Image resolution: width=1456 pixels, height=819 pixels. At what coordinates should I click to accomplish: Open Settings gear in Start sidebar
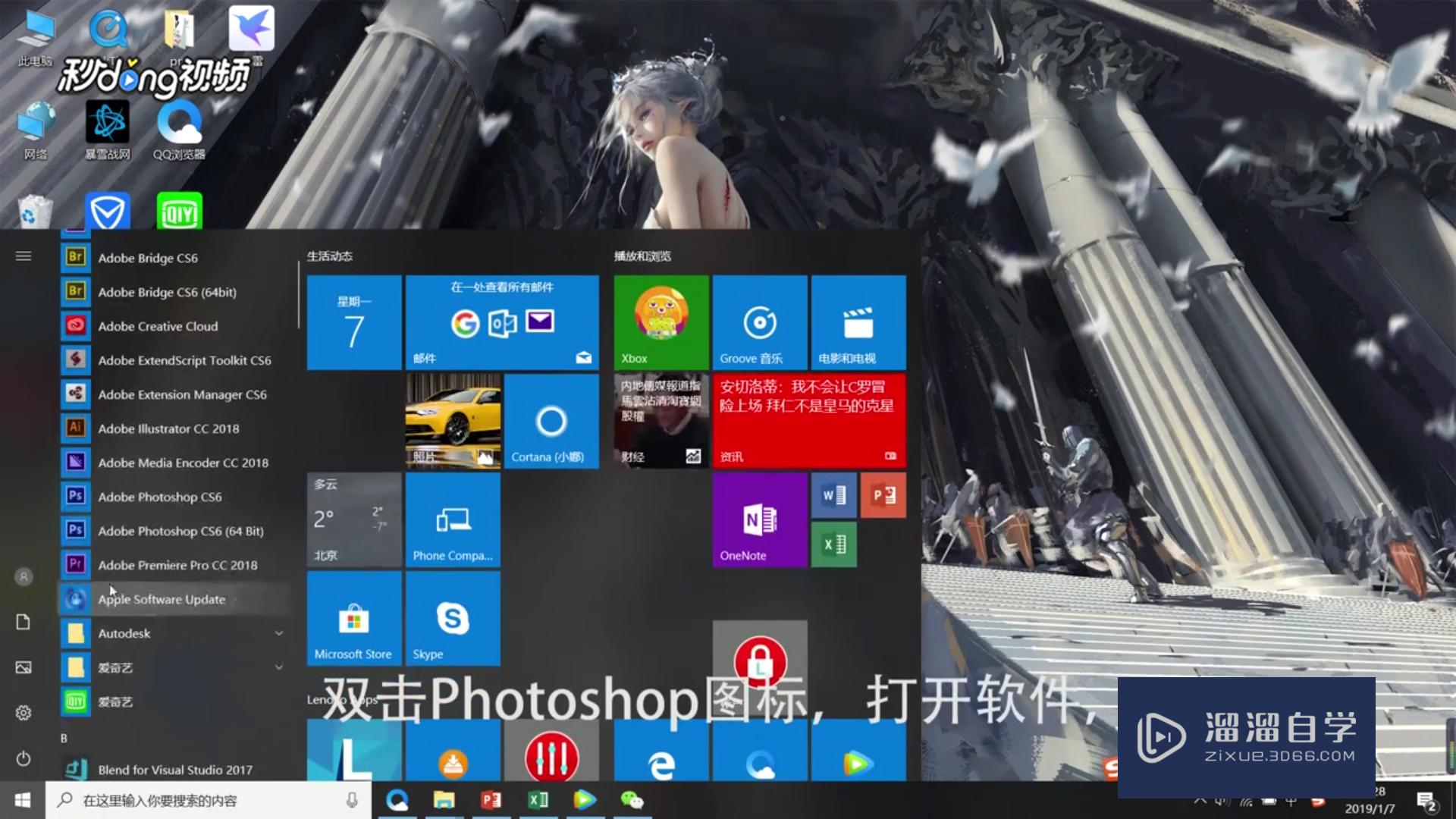click(x=24, y=713)
